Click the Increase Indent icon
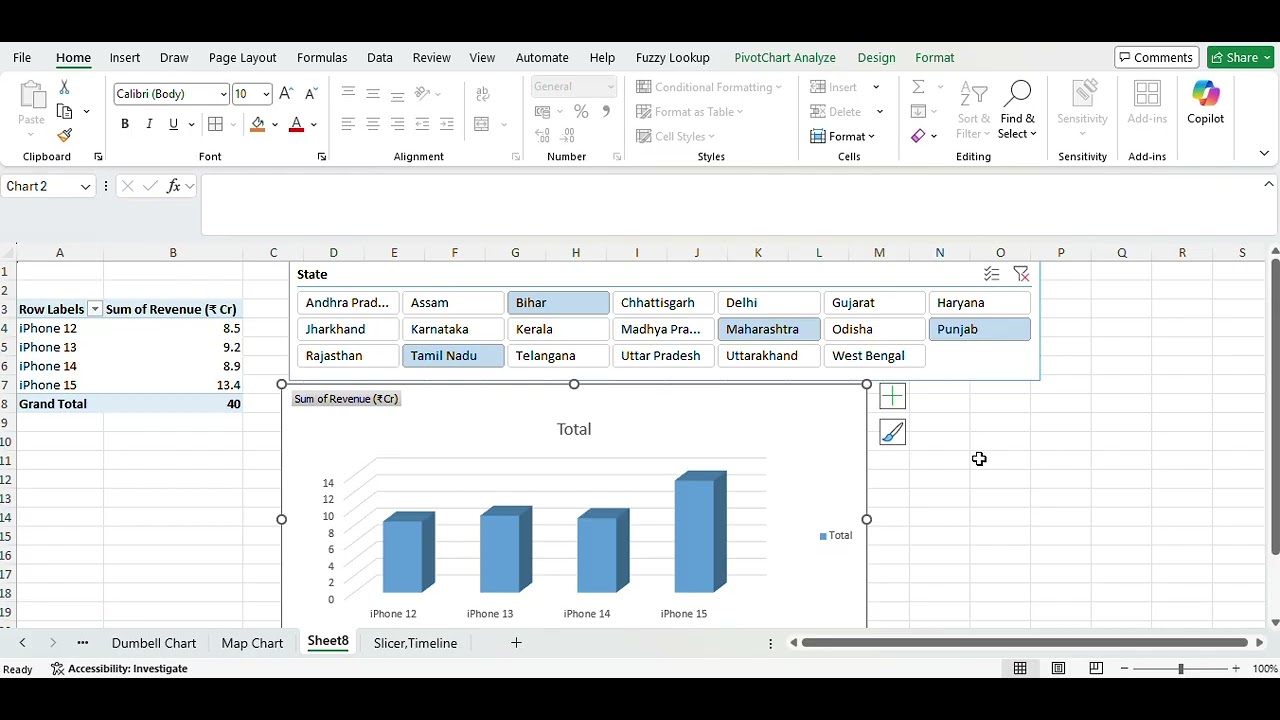Screen dimensions: 1280x720 447,124
